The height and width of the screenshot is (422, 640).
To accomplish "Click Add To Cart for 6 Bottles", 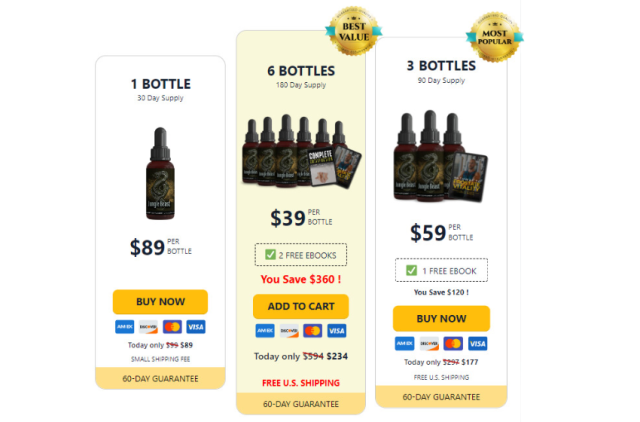I will [x=301, y=306].
